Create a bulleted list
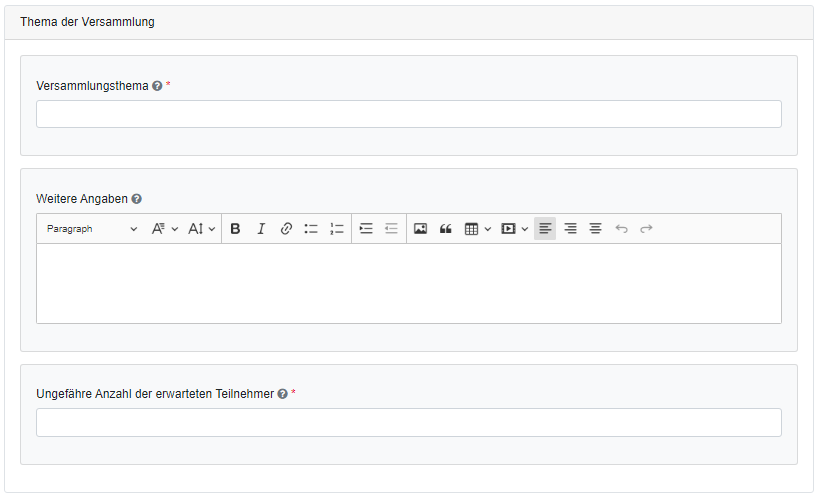The height and width of the screenshot is (498, 818). [311, 229]
